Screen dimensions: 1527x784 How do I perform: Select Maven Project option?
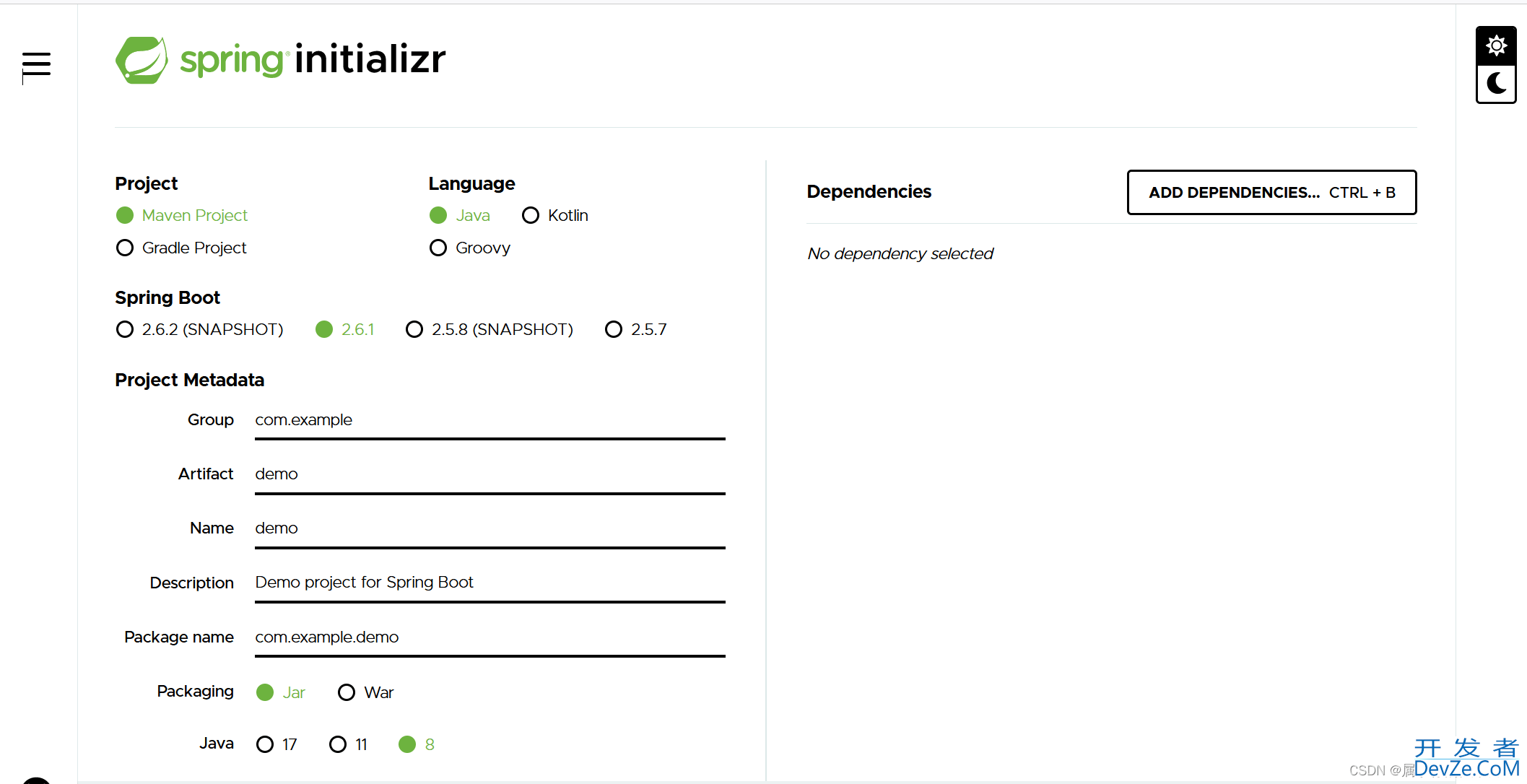point(181,215)
